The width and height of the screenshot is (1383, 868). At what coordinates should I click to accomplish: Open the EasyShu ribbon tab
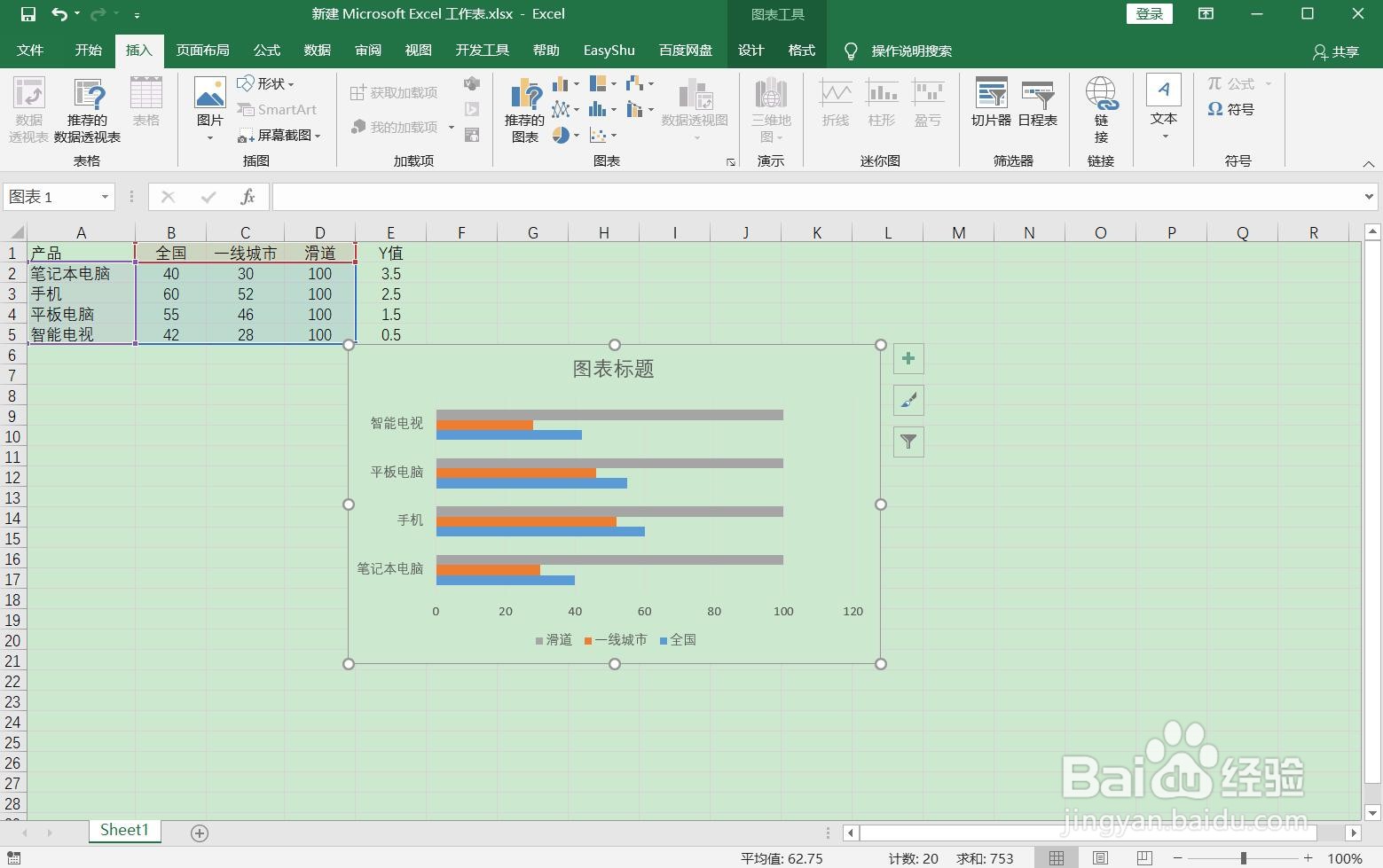click(609, 51)
